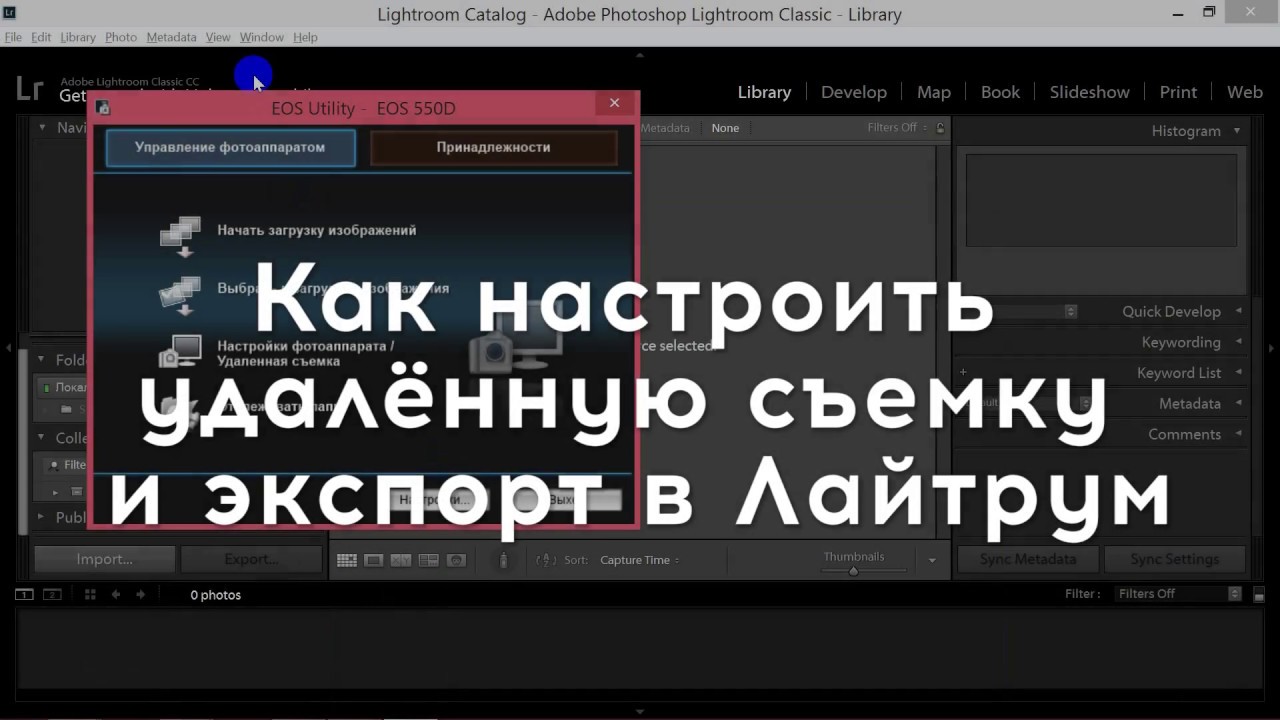Select the Painter spray can tool
Viewport: 1280px width, 720px height.
(x=504, y=560)
